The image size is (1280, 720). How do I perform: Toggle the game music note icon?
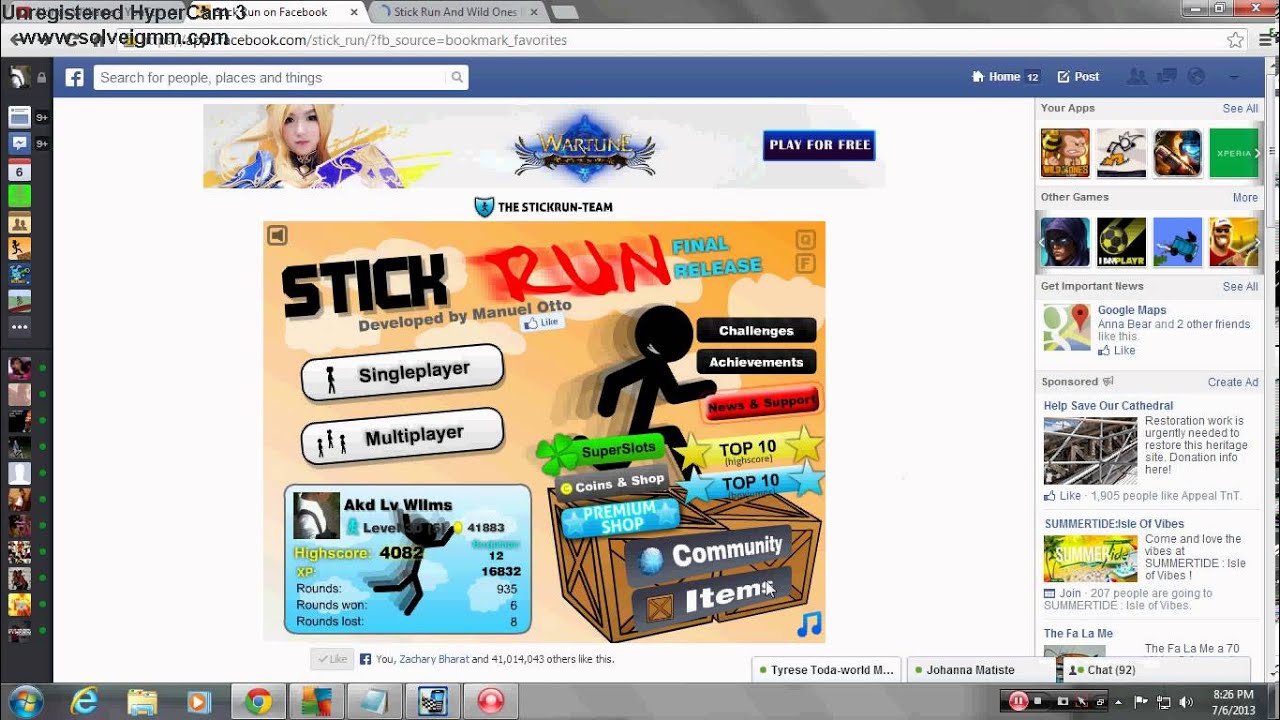809,624
